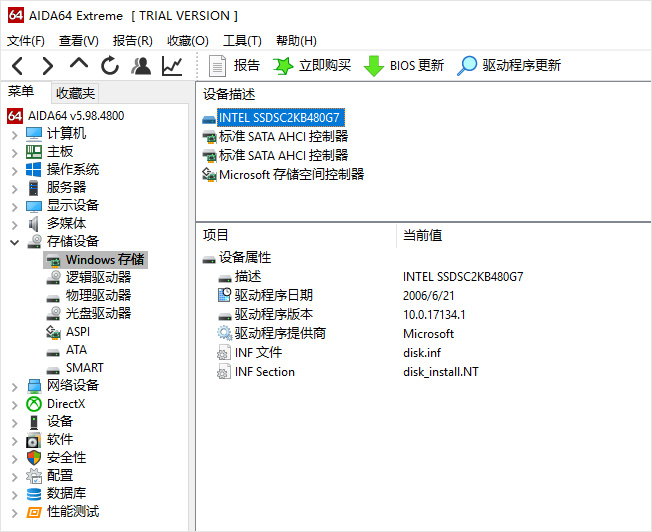The image size is (652, 532).
Task: Expand the 计算机 tree node
Action: tap(15, 135)
